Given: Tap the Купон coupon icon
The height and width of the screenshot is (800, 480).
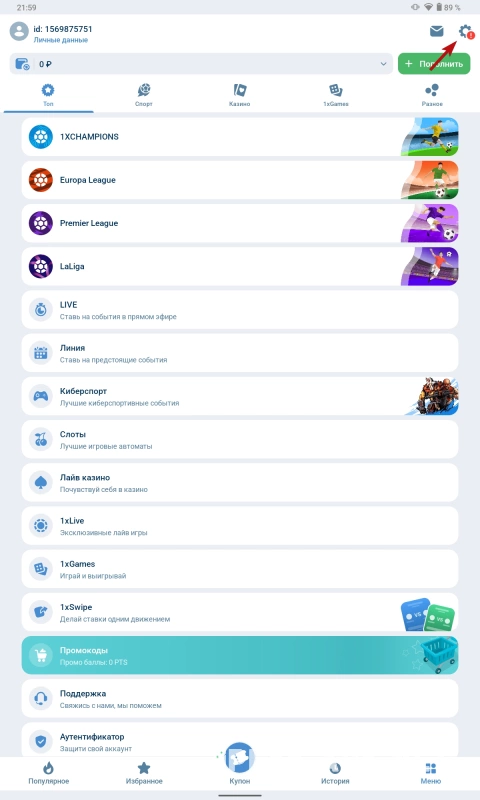Looking at the screenshot, I should pos(240,758).
